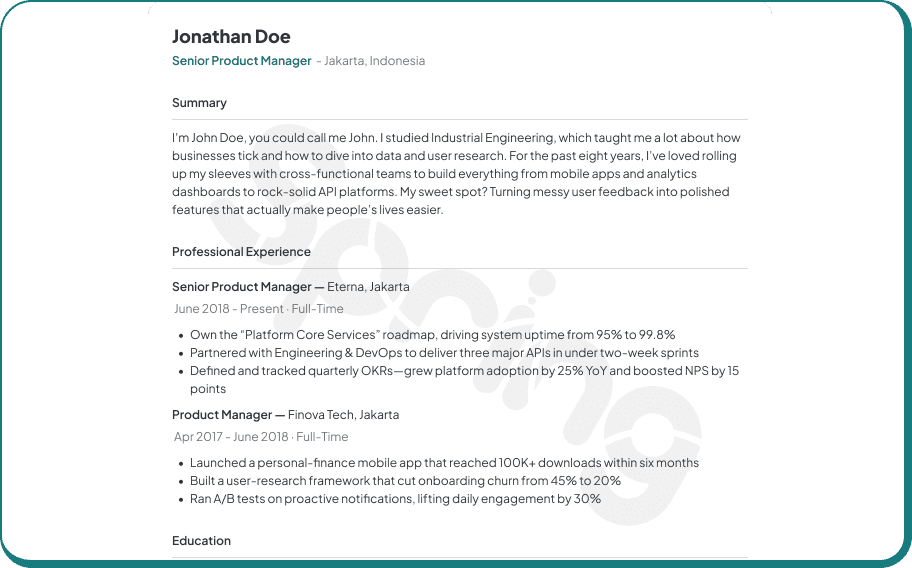Click the name heading Jonathan Doe
The height and width of the screenshot is (568, 912).
[231, 37]
